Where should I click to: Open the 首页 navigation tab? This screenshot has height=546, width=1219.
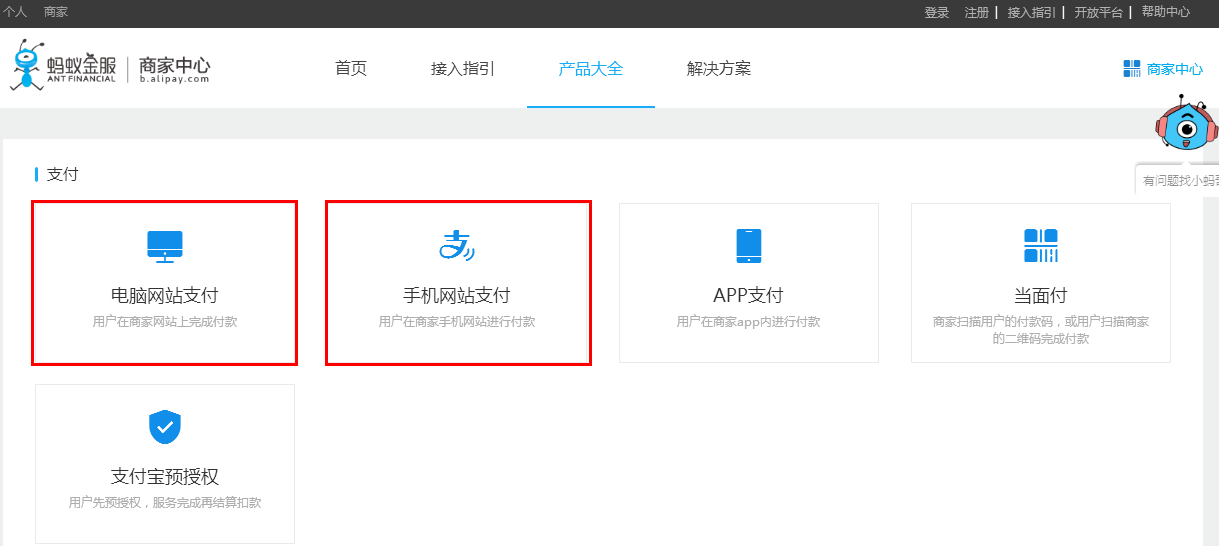pos(351,69)
